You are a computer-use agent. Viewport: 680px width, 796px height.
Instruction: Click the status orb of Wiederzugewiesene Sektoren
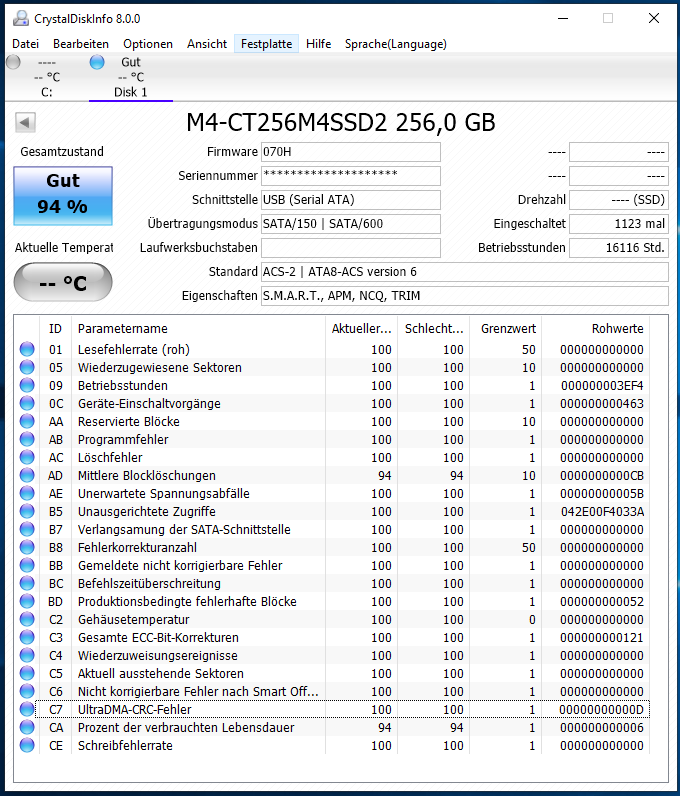27,367
